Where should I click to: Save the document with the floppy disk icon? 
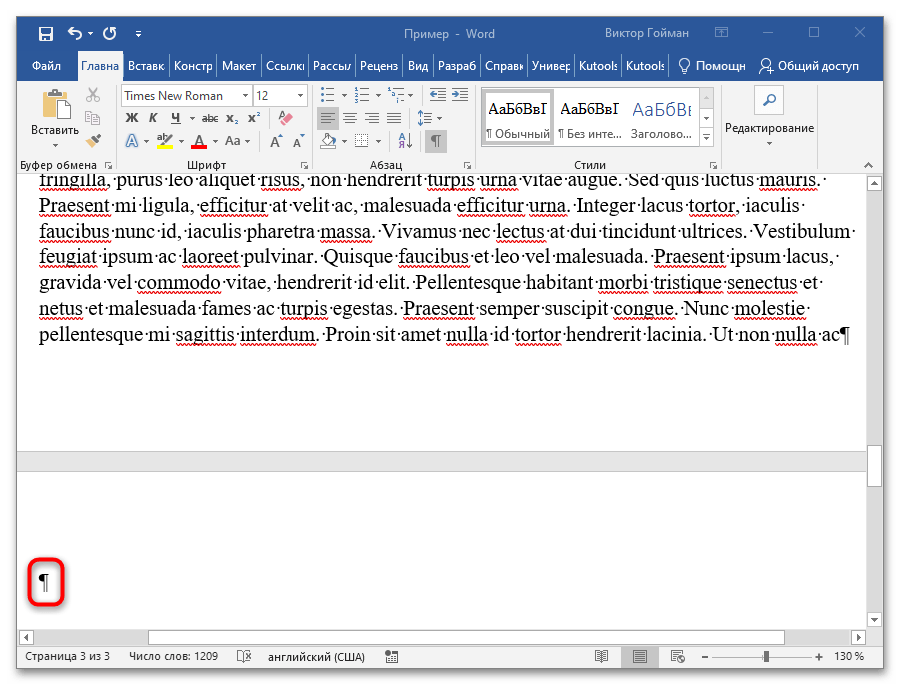46,34
